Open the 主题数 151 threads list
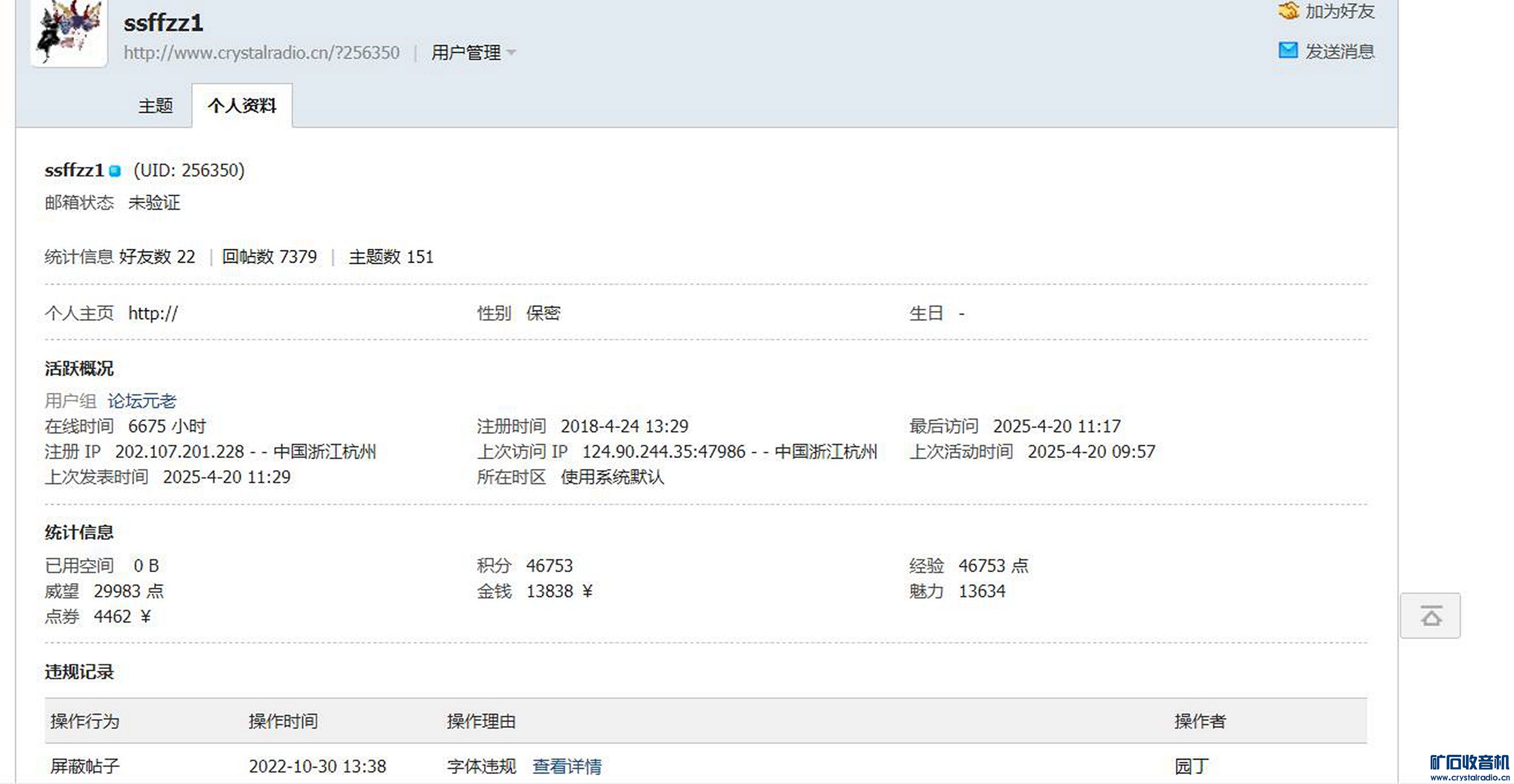 click(391, 257)
